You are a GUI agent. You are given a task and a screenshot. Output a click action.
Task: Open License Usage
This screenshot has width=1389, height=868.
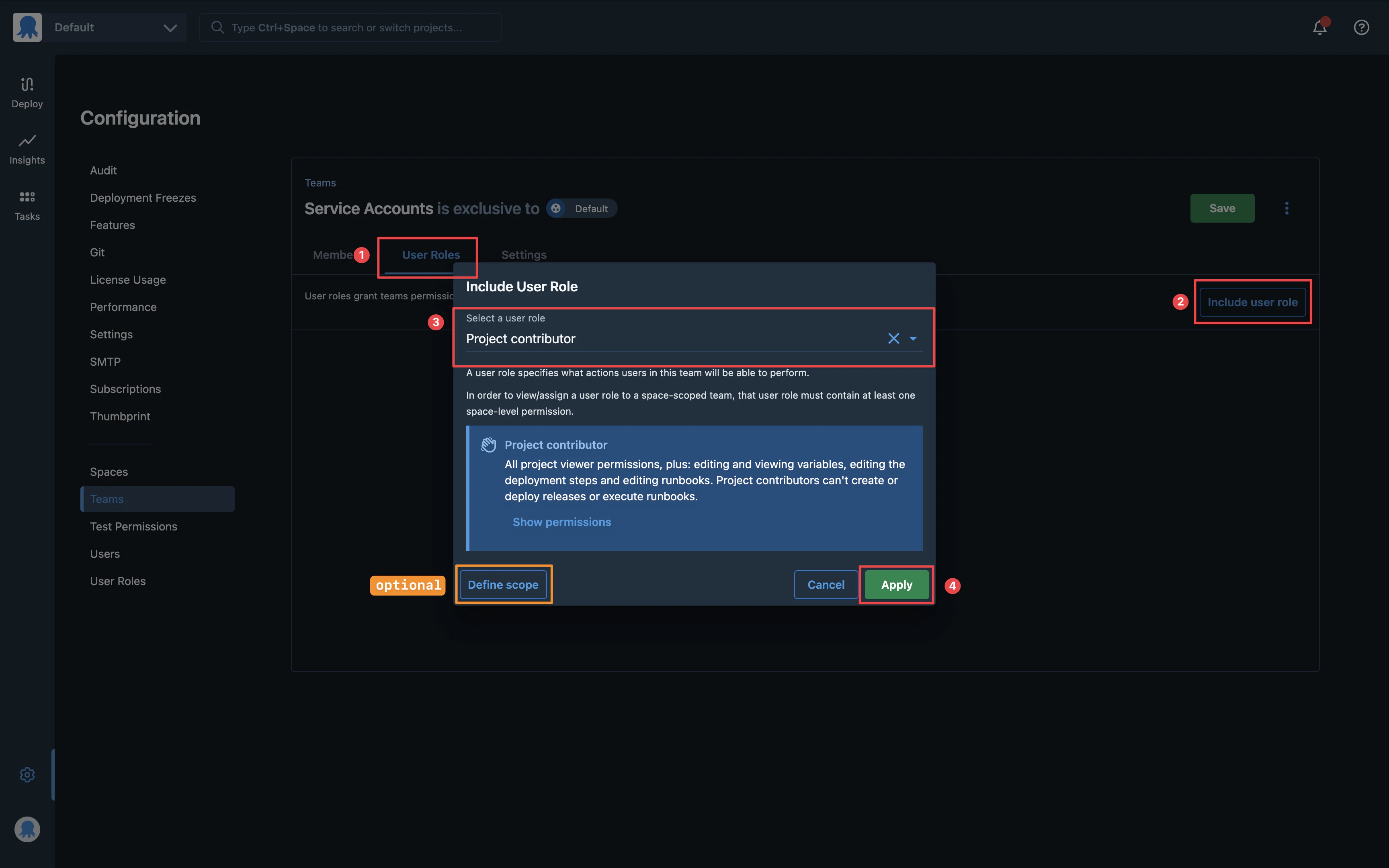point(127,280)
